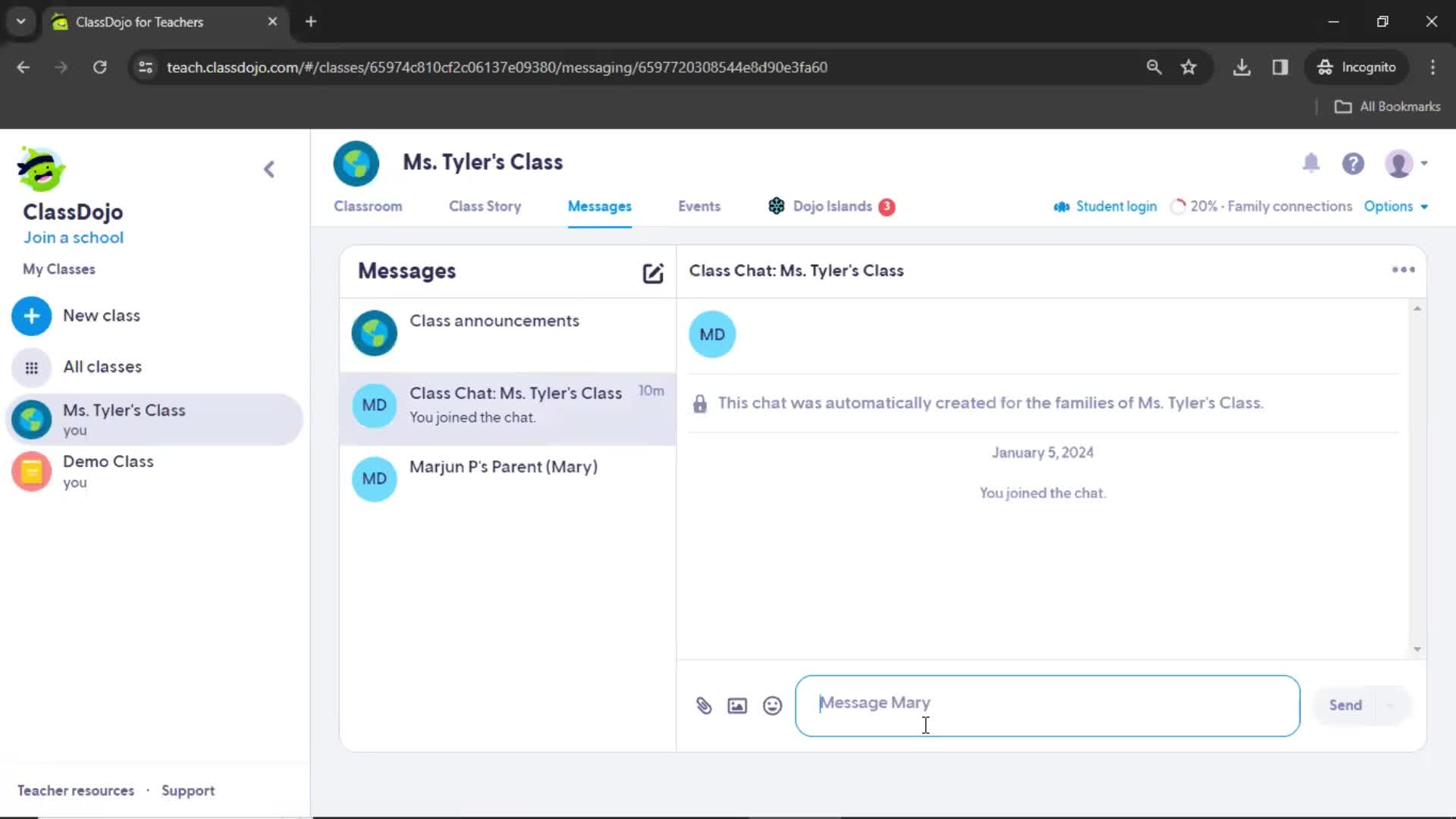Select Class Chat: Ms. Tyler's Class conversation
1456x819 pixels.
point(507,407)
